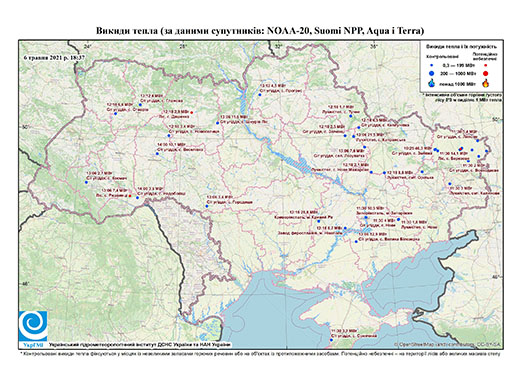Screen dimensions: 520x368
Task: Click the footnote below the map frame
Action: click(261, 353)
